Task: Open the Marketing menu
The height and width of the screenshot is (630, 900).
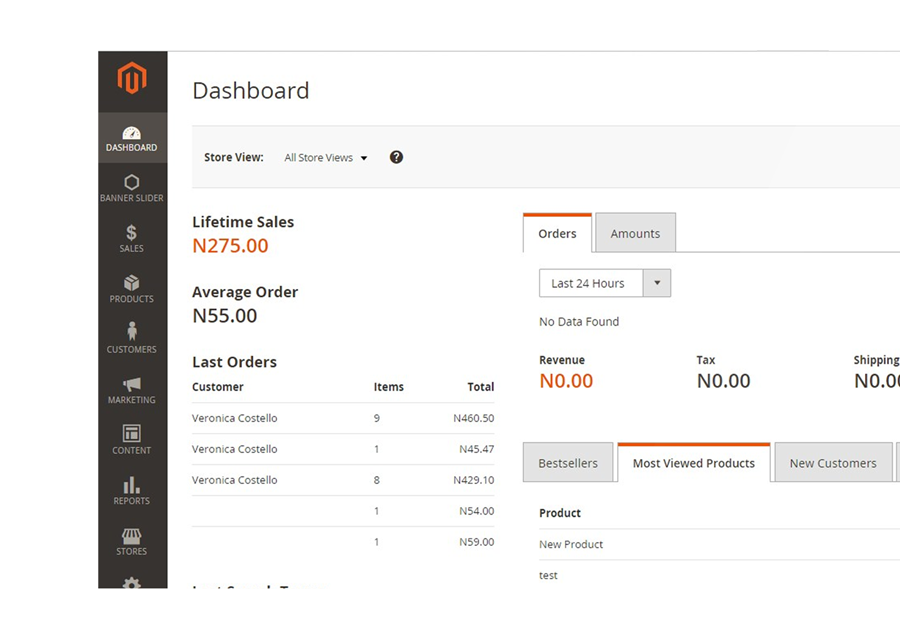Action: (x=132, y=390)
